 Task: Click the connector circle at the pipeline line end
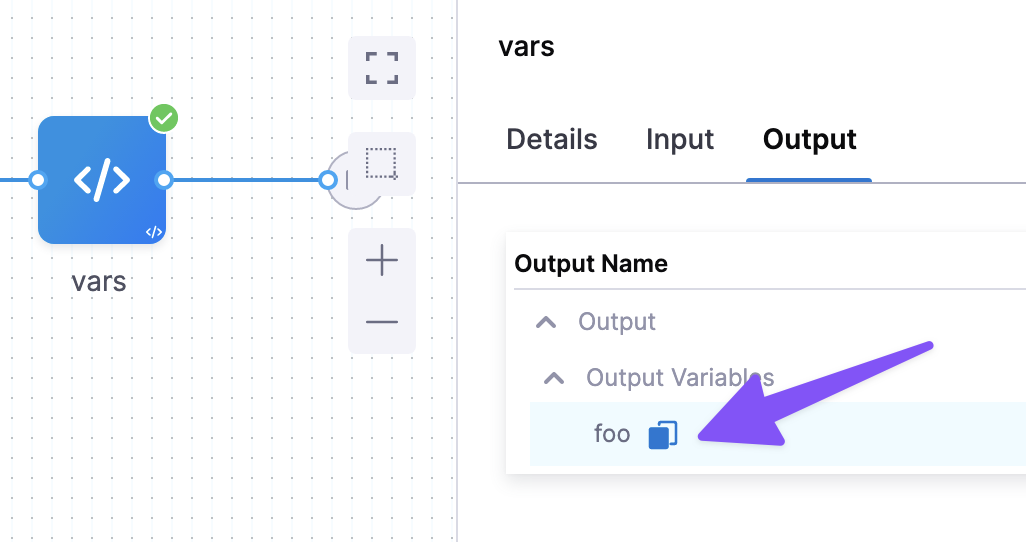click(x=328, y=180)
